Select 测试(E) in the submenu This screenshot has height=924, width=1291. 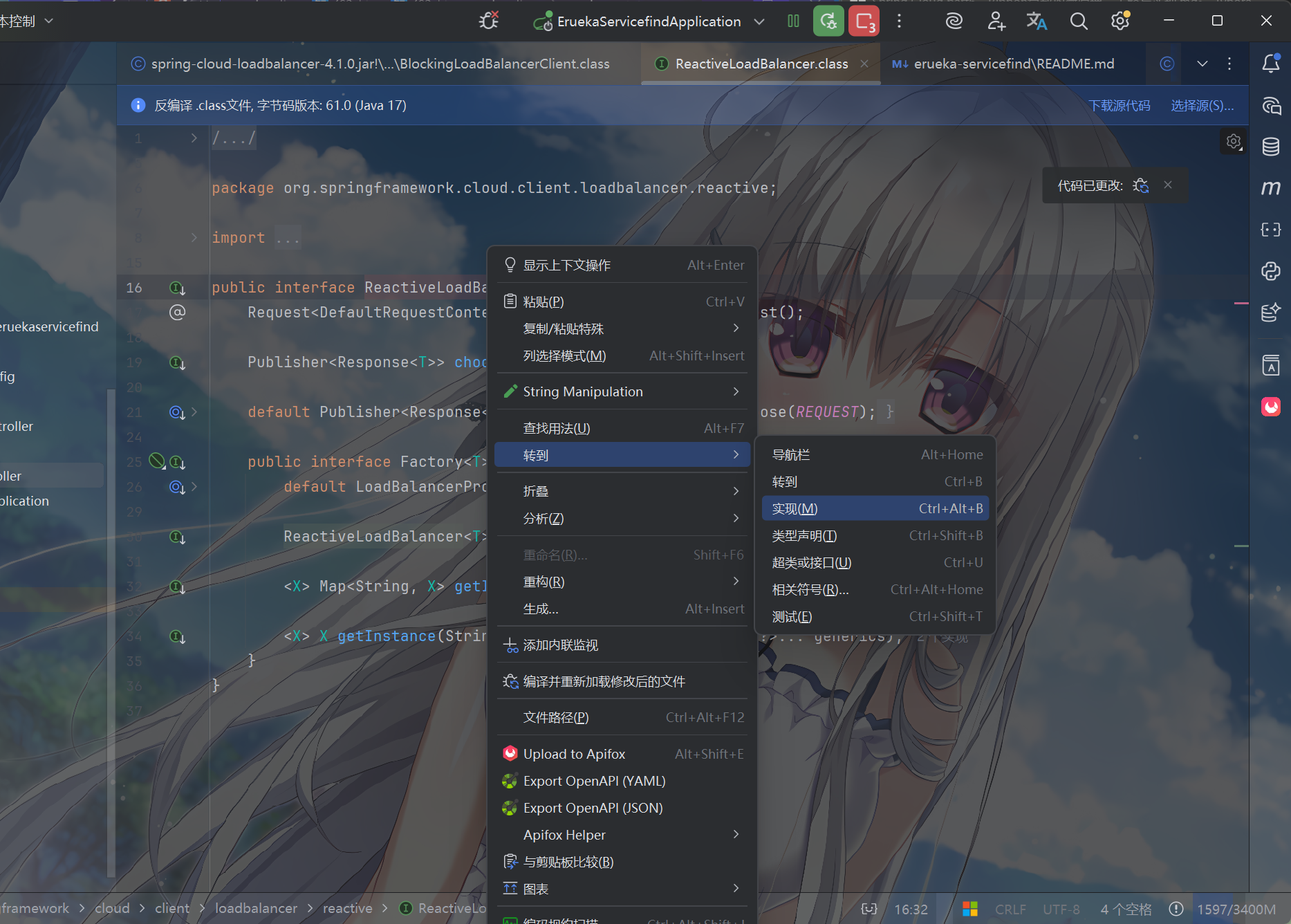tap(875, 616)
